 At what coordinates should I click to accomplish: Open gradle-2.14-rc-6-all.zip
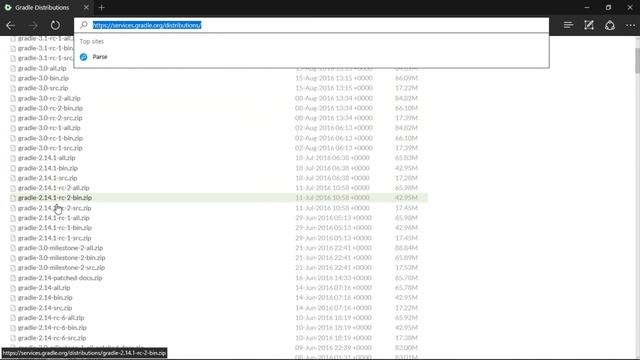click(51, 318)
